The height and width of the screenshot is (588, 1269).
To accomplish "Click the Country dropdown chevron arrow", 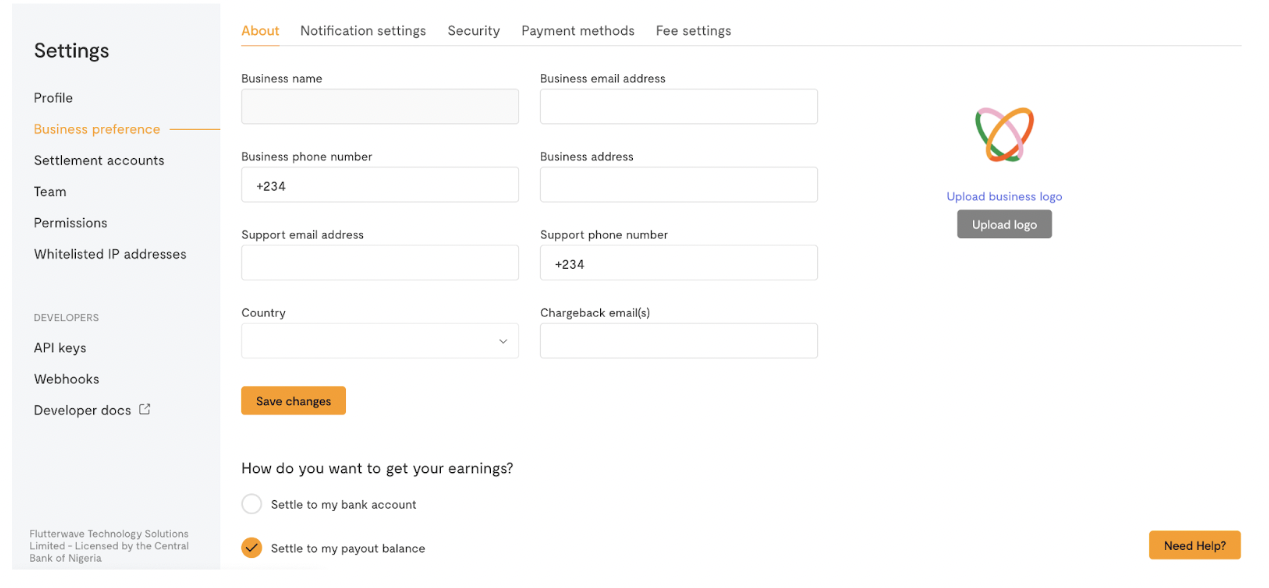I will [503, 341].
